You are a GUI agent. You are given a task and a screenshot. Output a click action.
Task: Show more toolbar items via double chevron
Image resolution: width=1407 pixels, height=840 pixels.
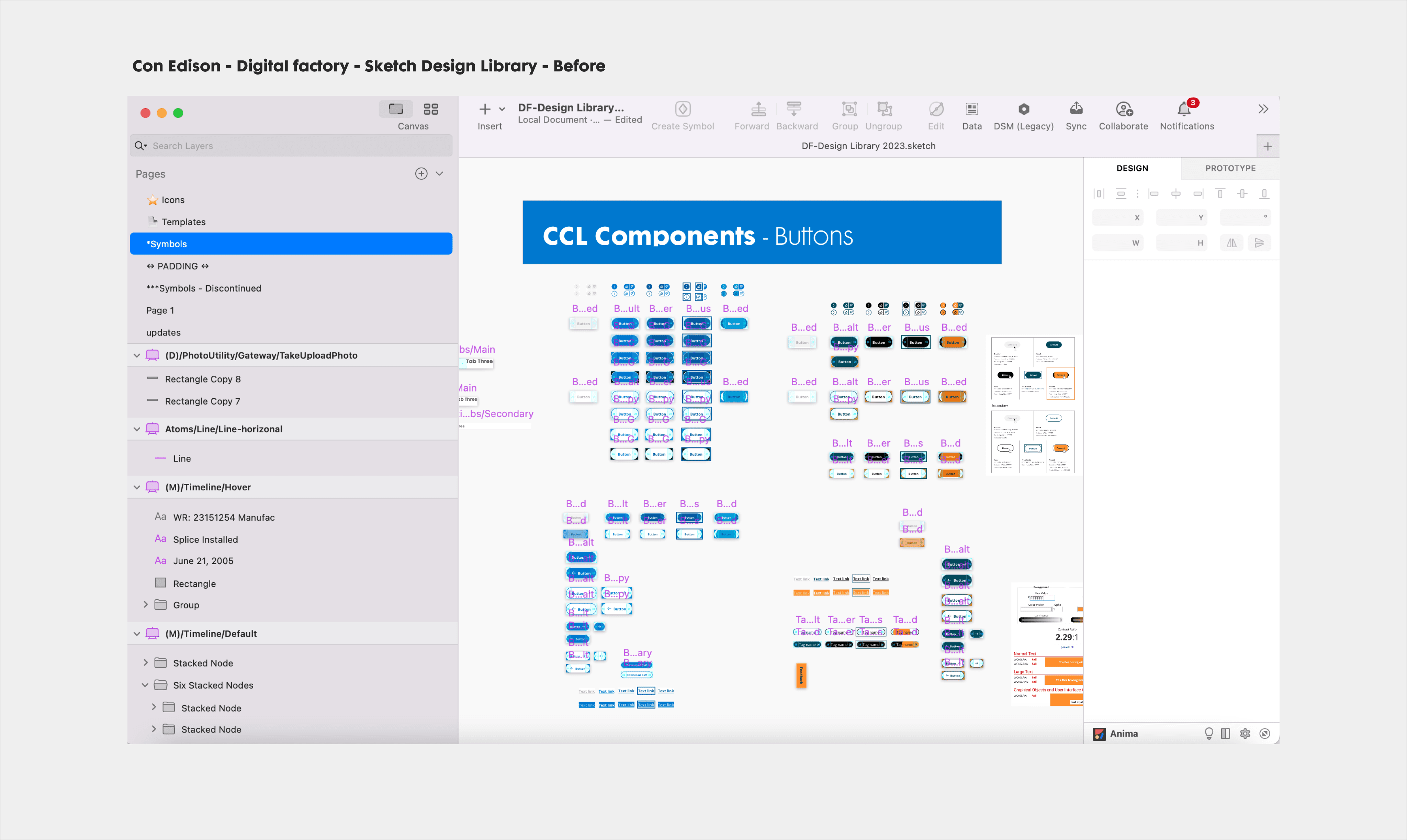coord(1263,109)
